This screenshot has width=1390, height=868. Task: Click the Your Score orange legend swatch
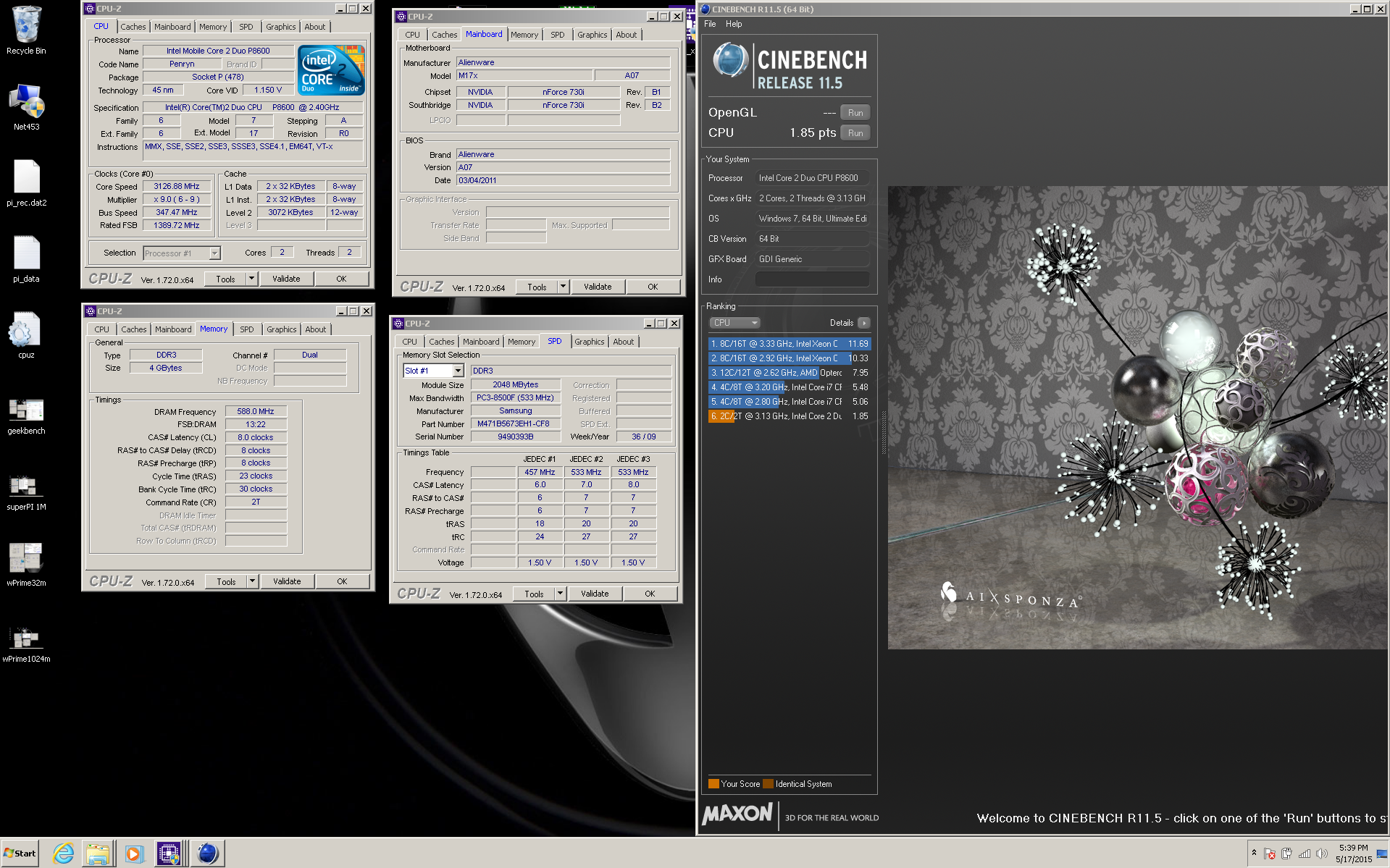click(x=713, y=784)
